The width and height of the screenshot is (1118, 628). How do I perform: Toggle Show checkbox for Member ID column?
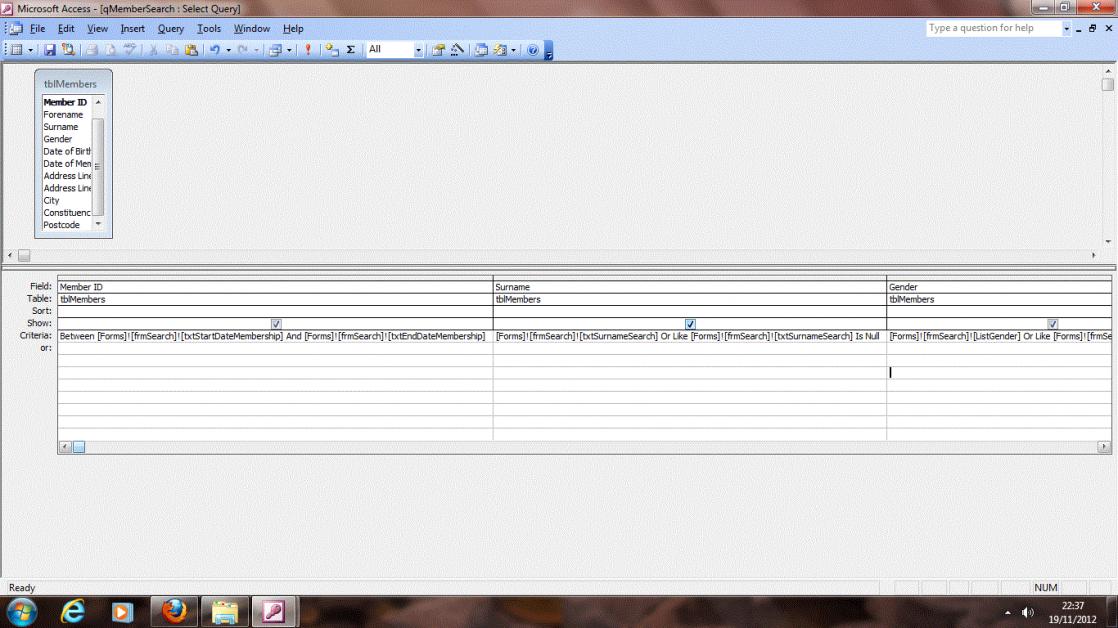click(276, 324)
